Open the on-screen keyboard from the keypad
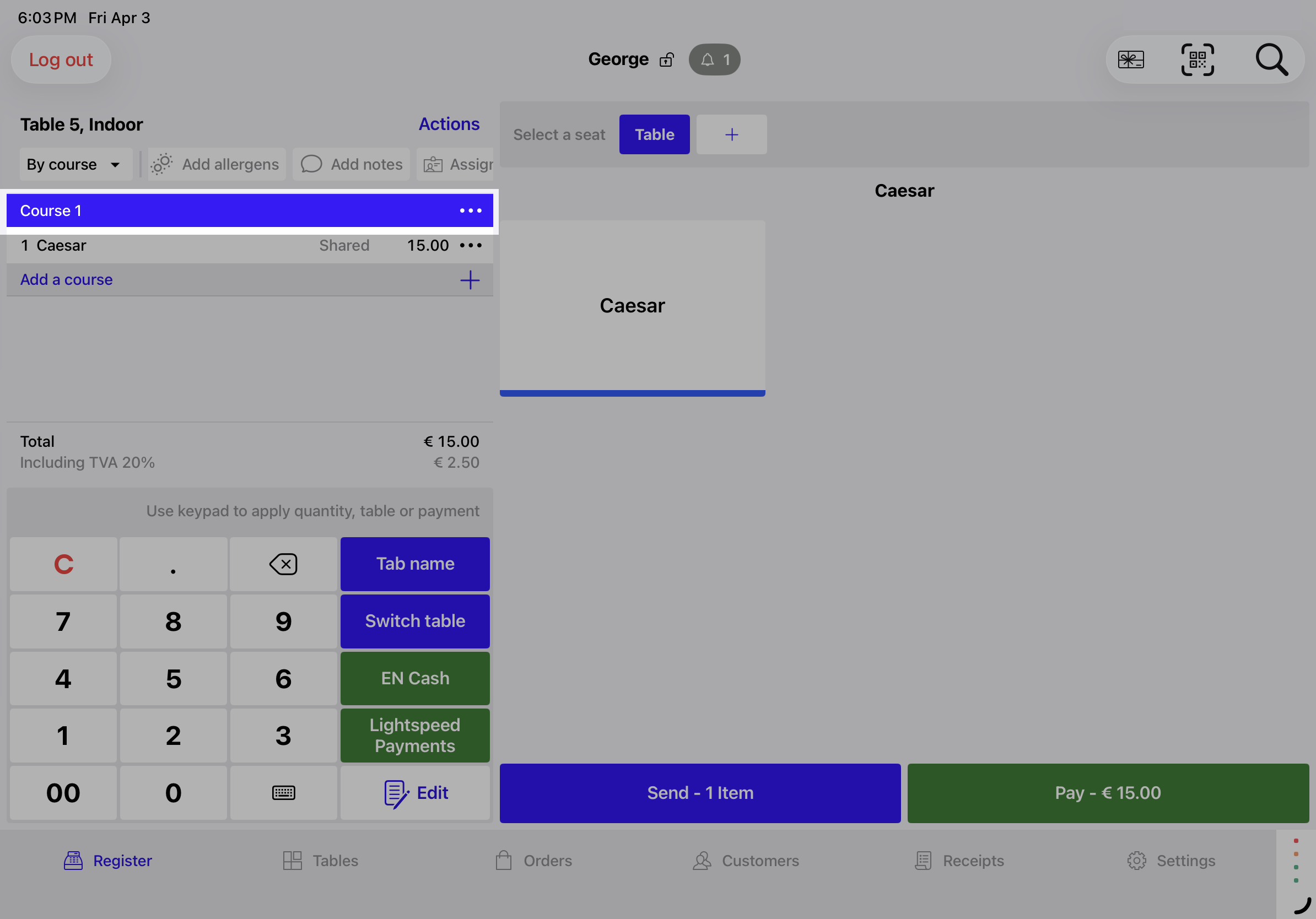Viewport: 1316px width, 919px height. (283, 792)
